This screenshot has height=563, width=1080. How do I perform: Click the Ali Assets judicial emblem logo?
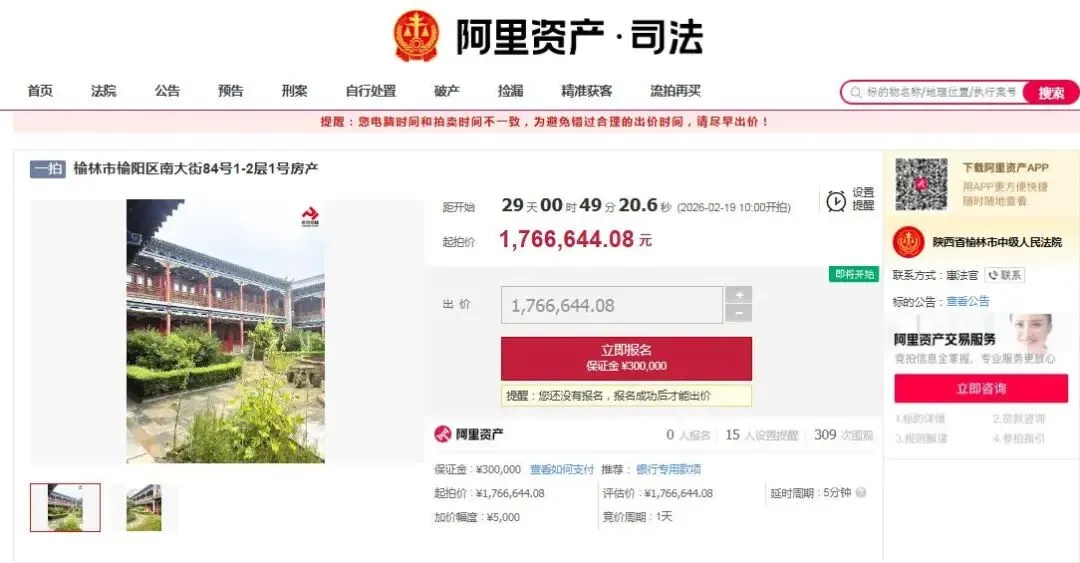(x=416, y=35)
